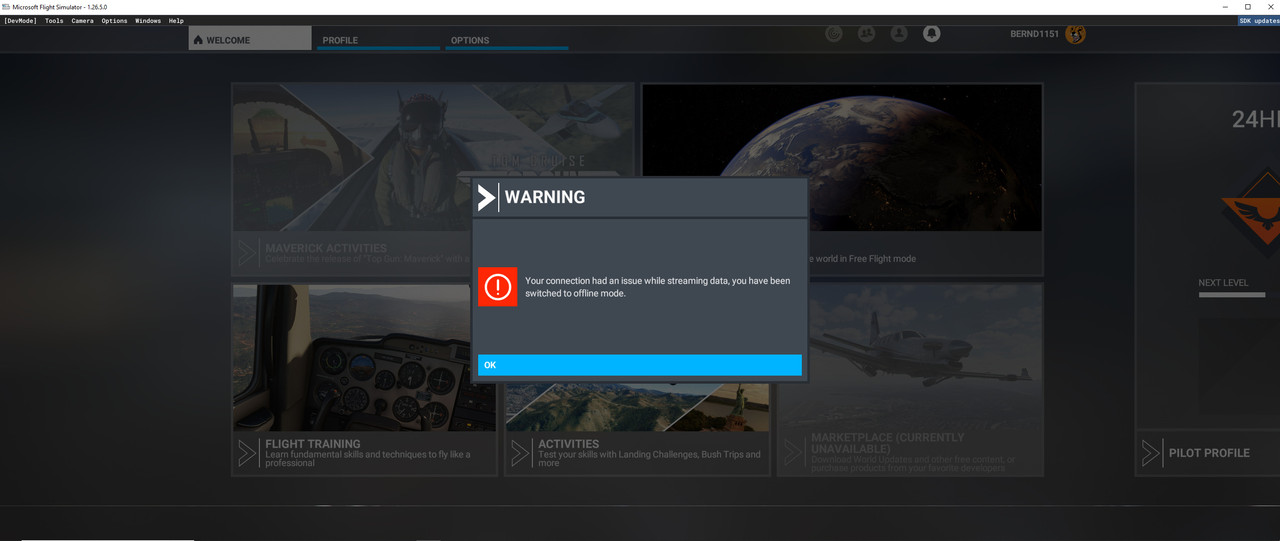Open the Flight Training tile
This screenshot has width=1280, height=541.
click(364, 379)
